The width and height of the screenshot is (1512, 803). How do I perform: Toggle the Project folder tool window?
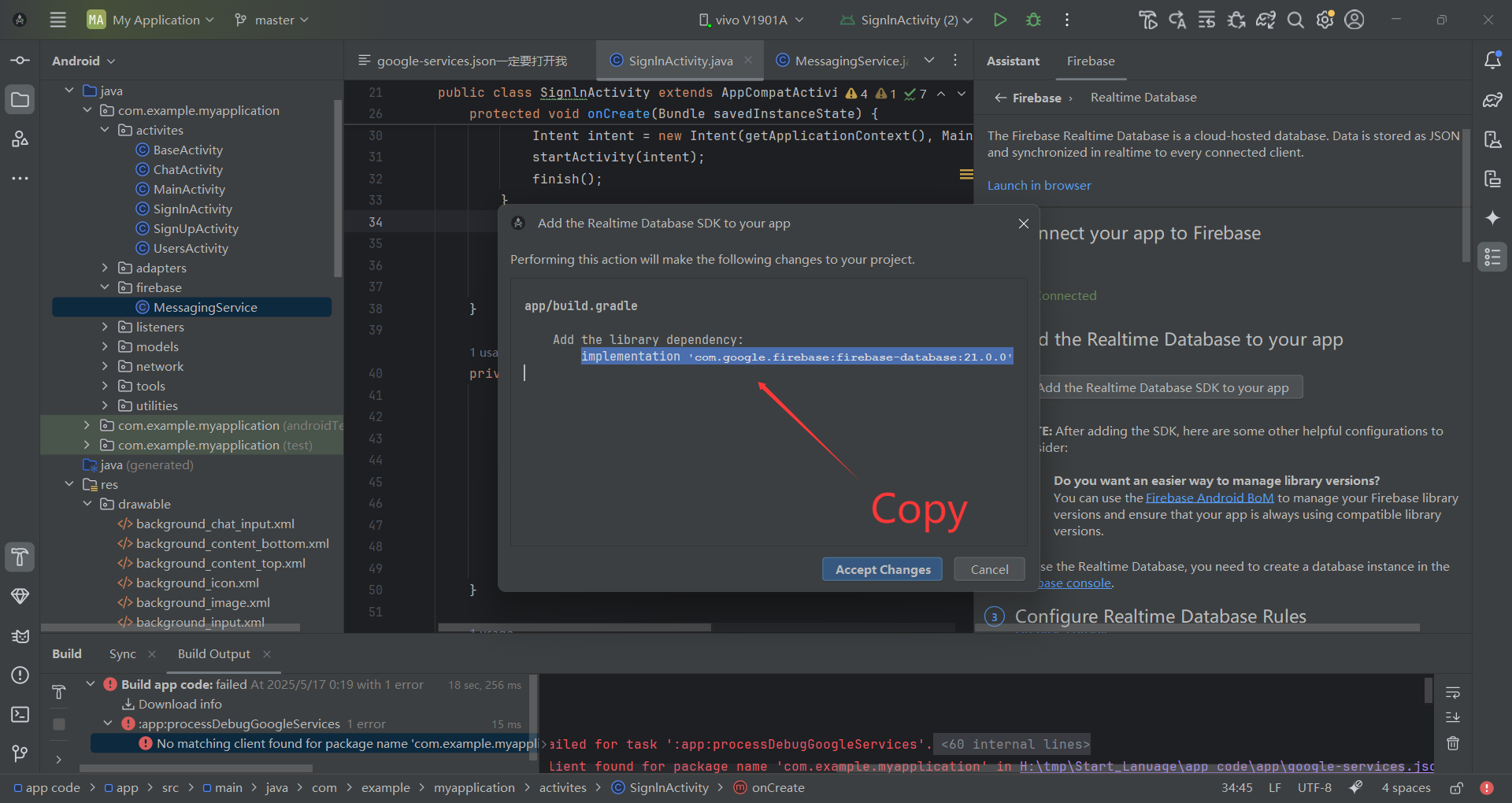tap(20, 100)
